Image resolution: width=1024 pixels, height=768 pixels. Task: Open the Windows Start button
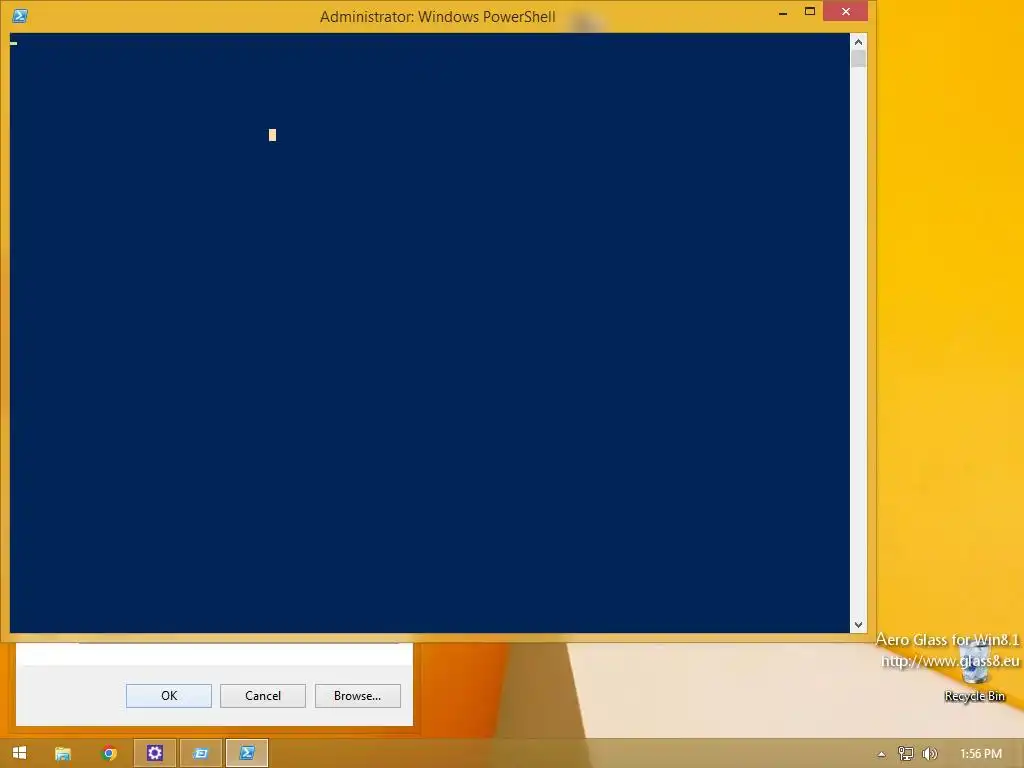[20, 753]
